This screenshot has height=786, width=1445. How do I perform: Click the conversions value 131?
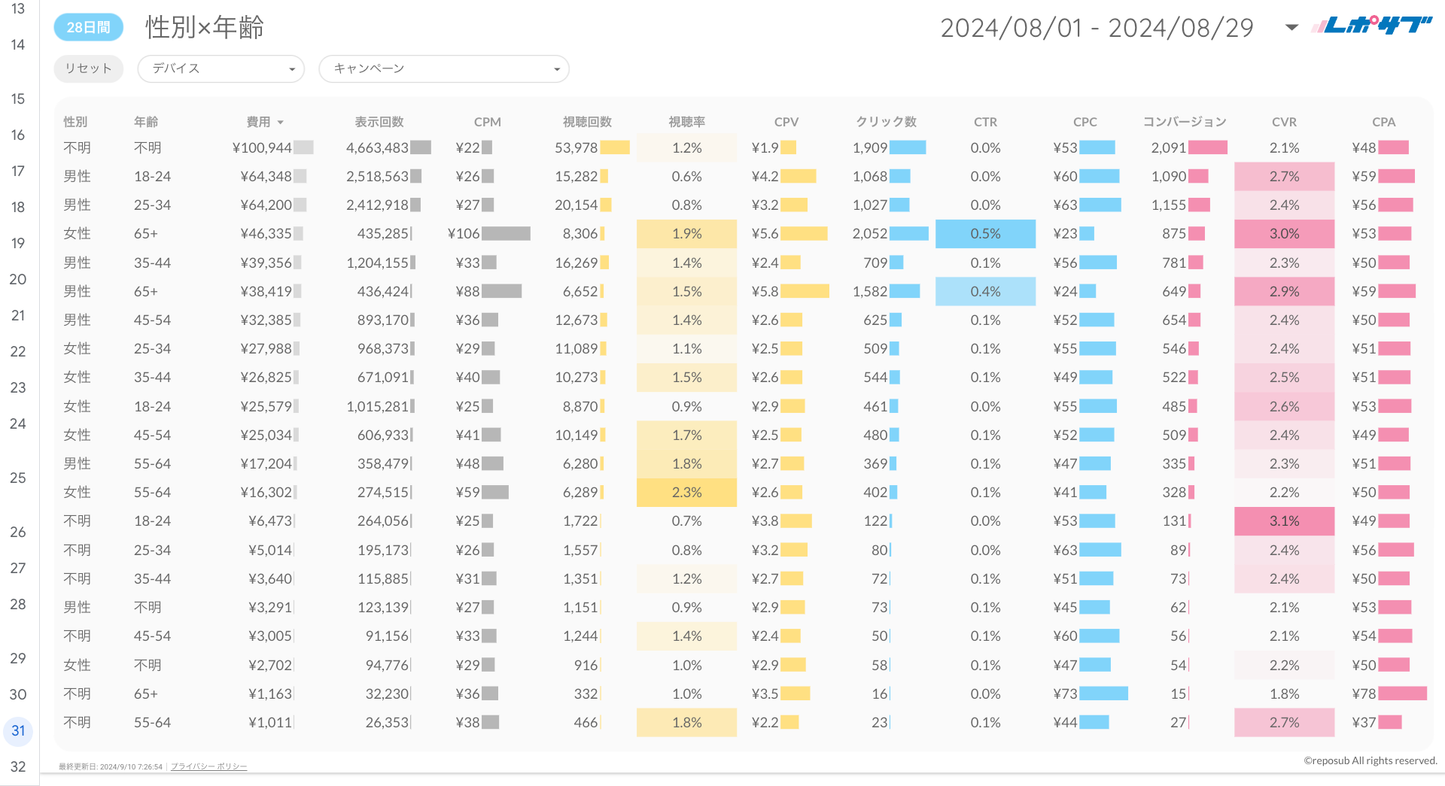1175,521
